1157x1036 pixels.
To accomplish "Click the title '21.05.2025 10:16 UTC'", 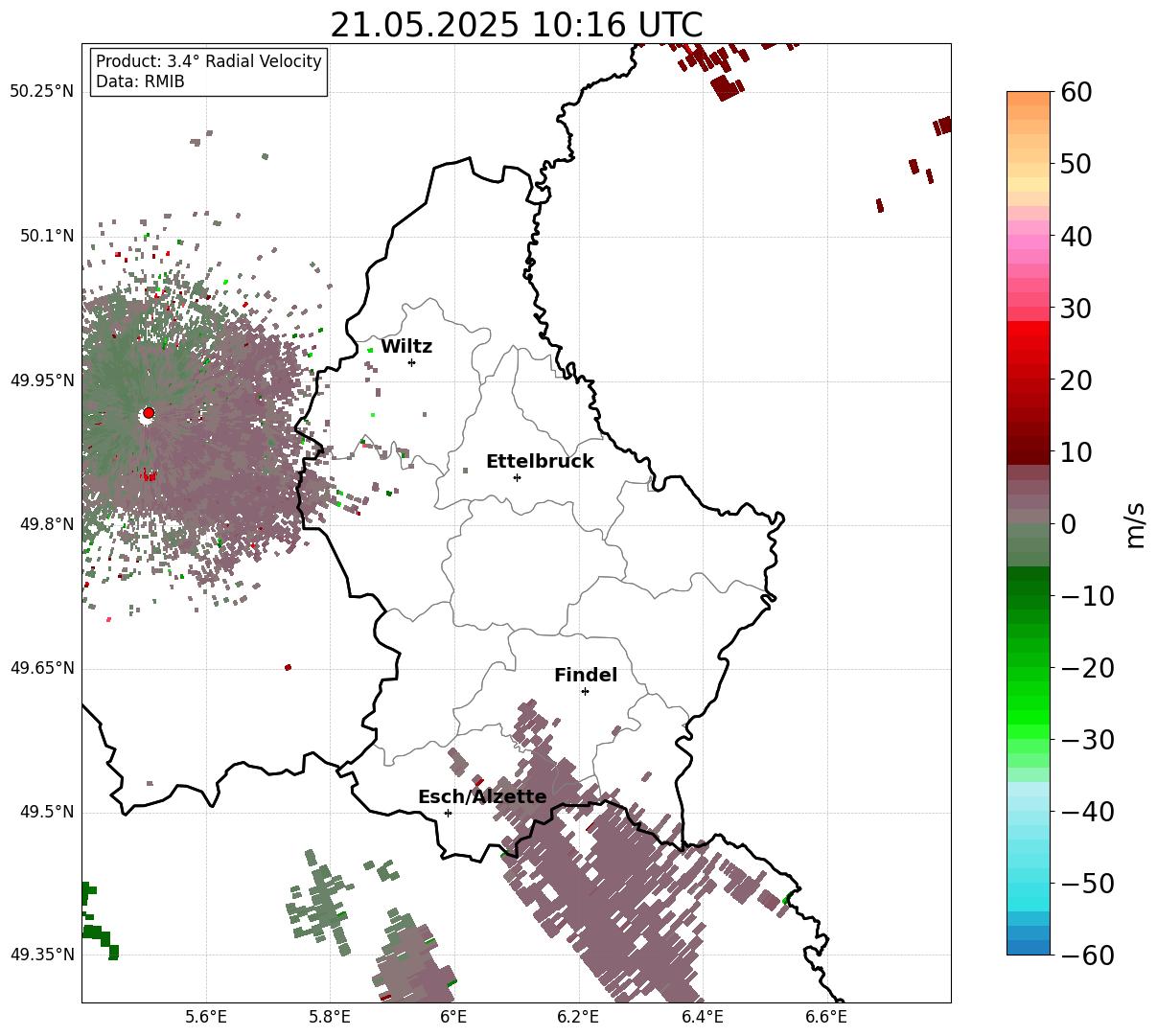I will tap(516, 25).
